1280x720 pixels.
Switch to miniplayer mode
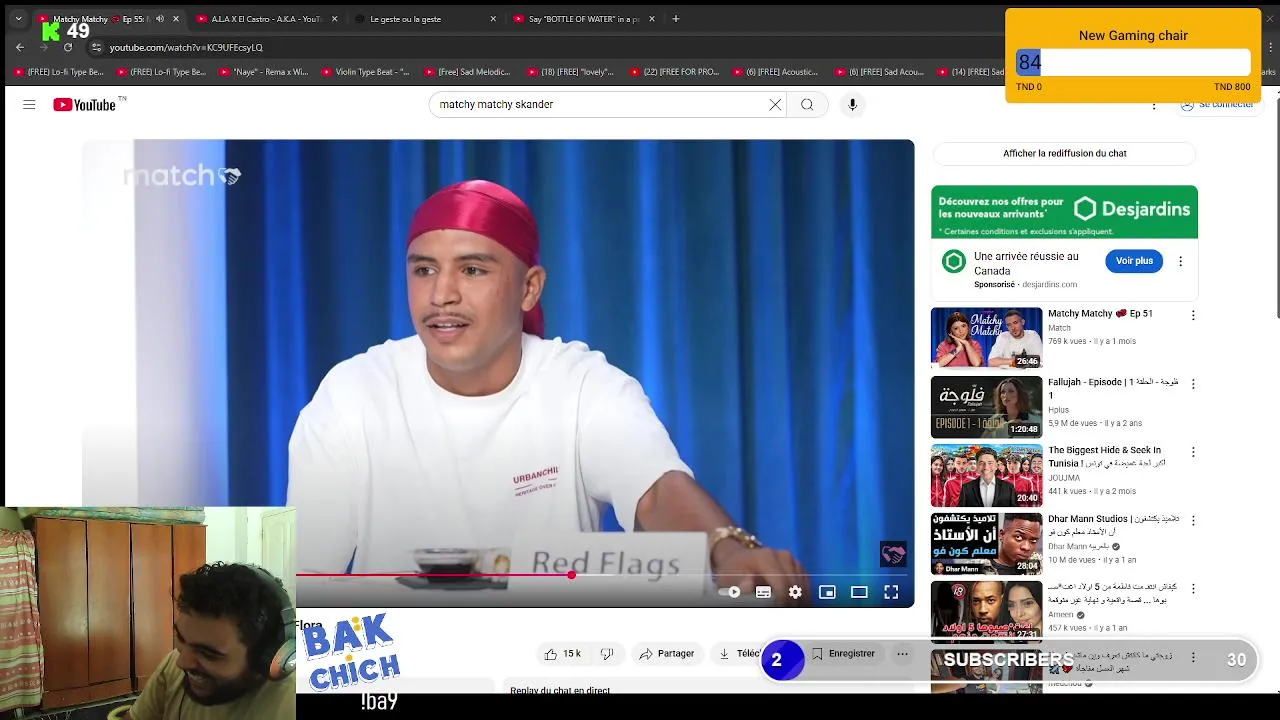pos(827,592)
